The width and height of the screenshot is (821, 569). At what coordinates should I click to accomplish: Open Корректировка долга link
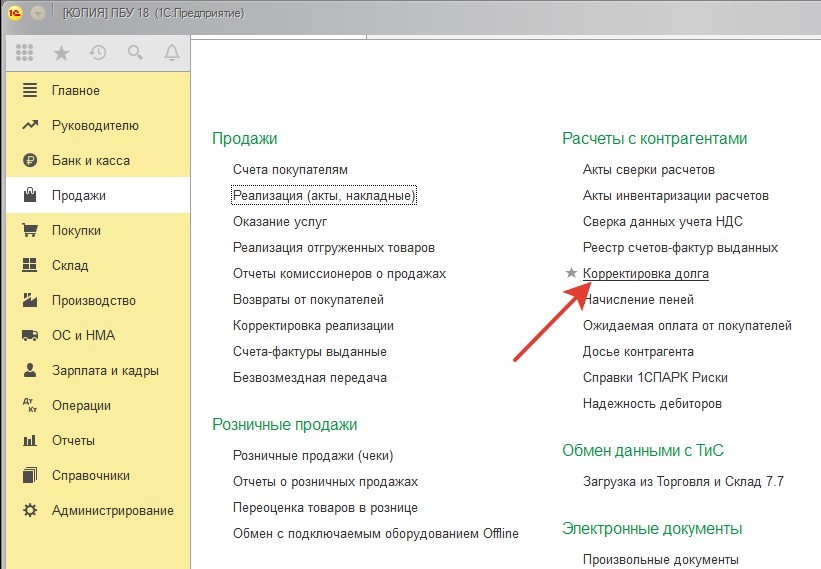pyautogui.click(x=645, y=273)
